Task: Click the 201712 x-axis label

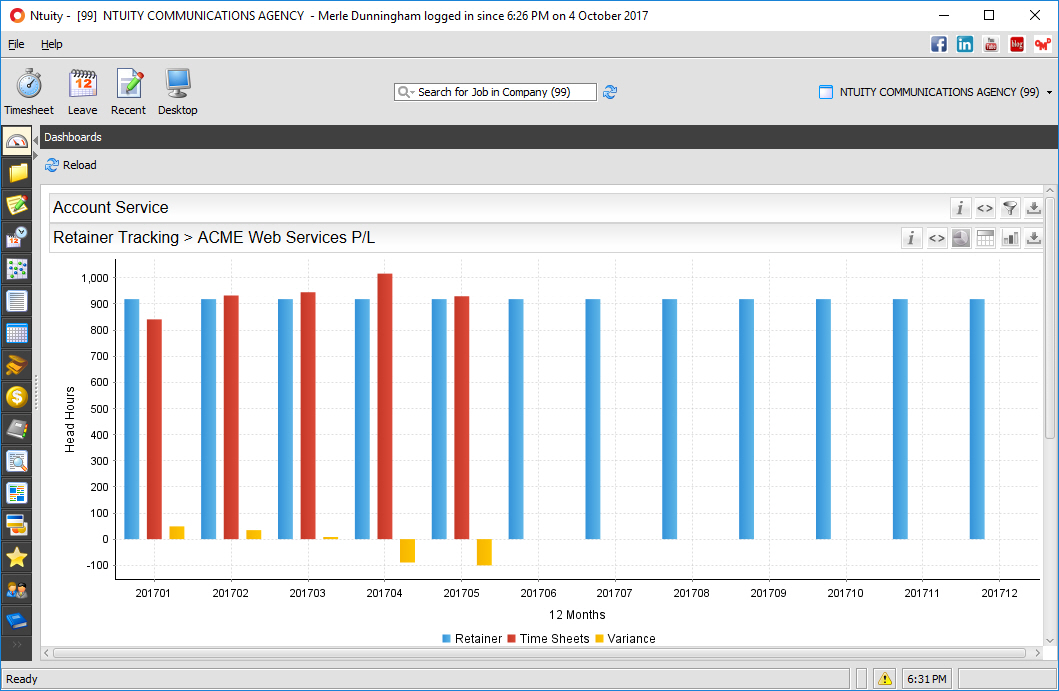Action: click(1000, 593)
